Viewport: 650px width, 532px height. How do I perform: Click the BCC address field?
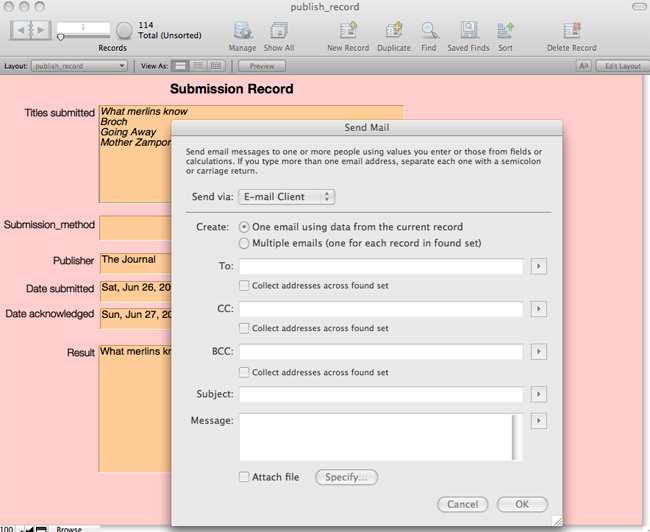coord(381,352)
